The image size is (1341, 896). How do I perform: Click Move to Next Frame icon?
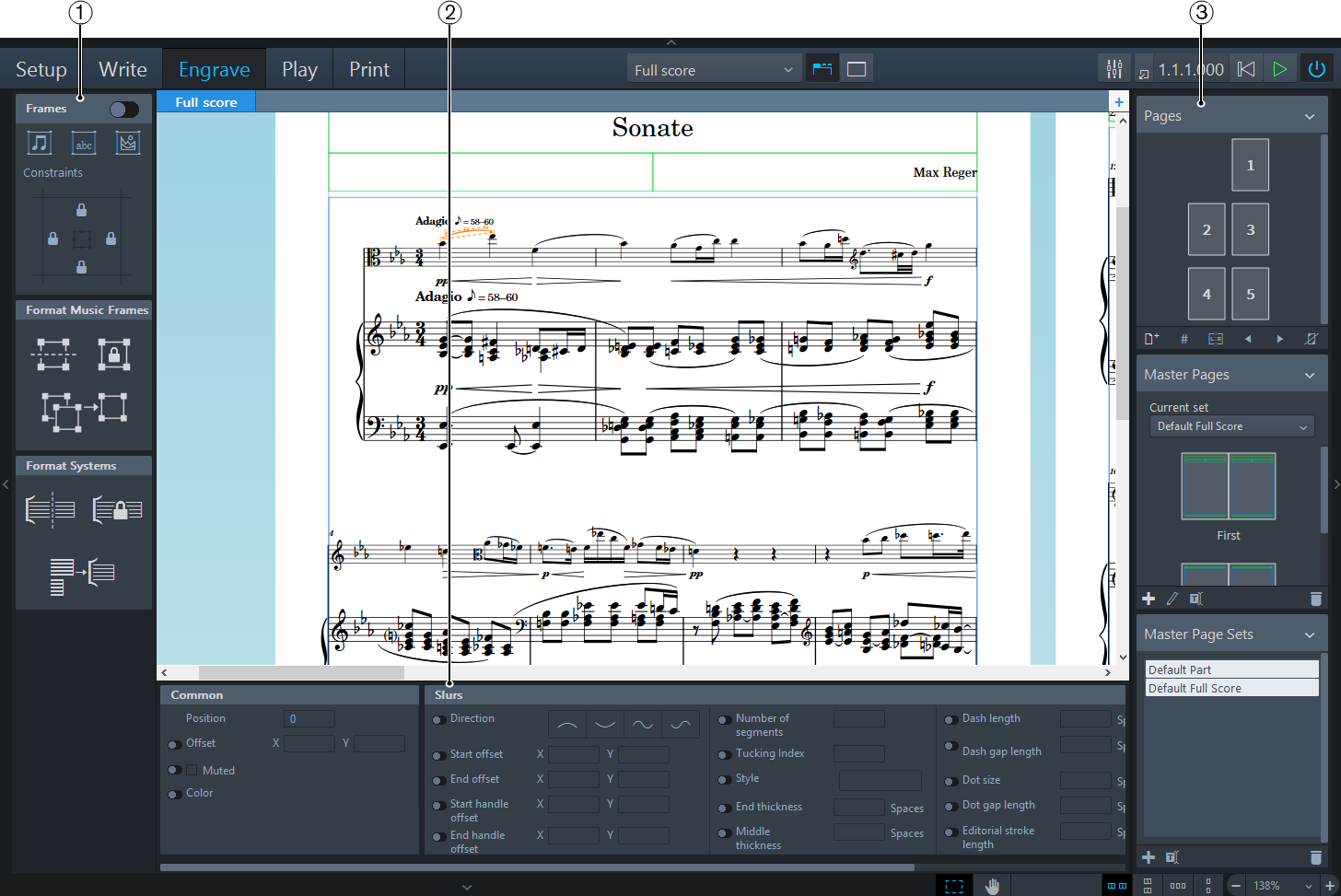point(84,411)
